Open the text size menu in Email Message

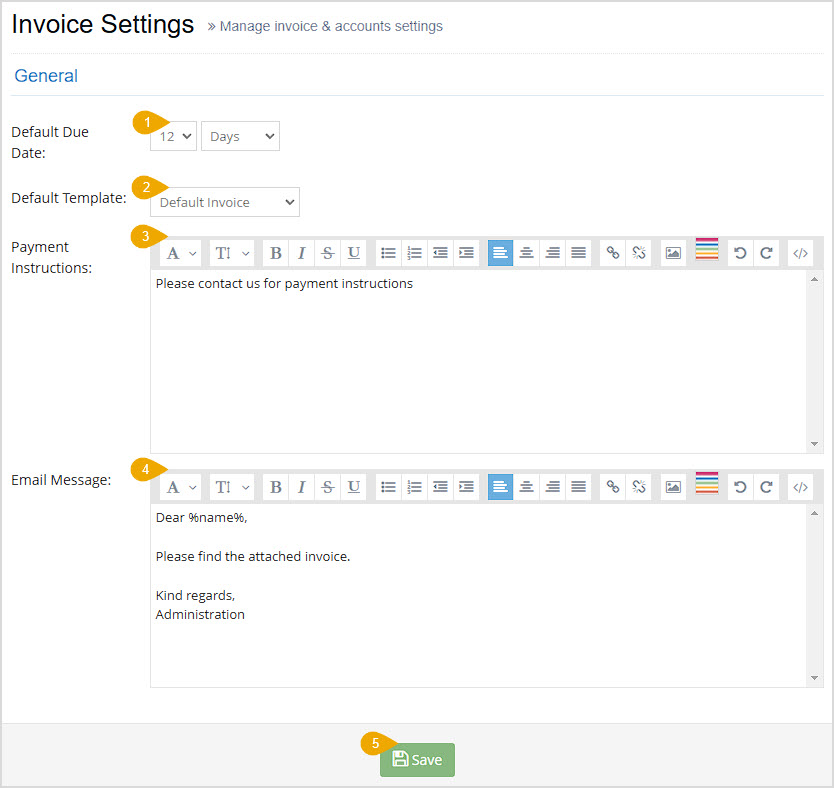click(x=231, y=486)
